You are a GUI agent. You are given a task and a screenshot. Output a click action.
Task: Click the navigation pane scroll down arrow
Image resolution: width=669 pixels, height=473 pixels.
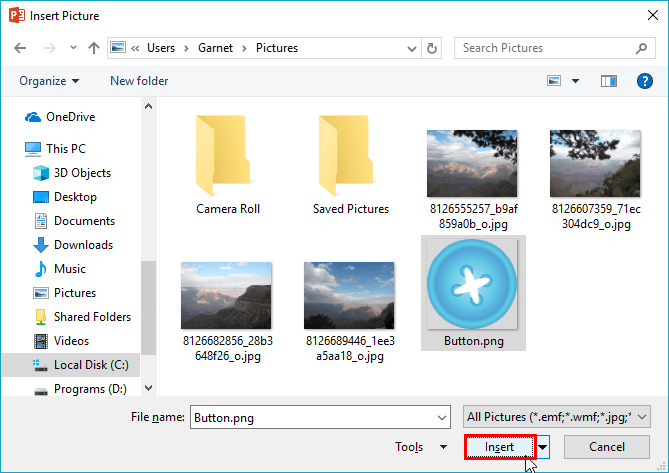click(x=148, y=388)
